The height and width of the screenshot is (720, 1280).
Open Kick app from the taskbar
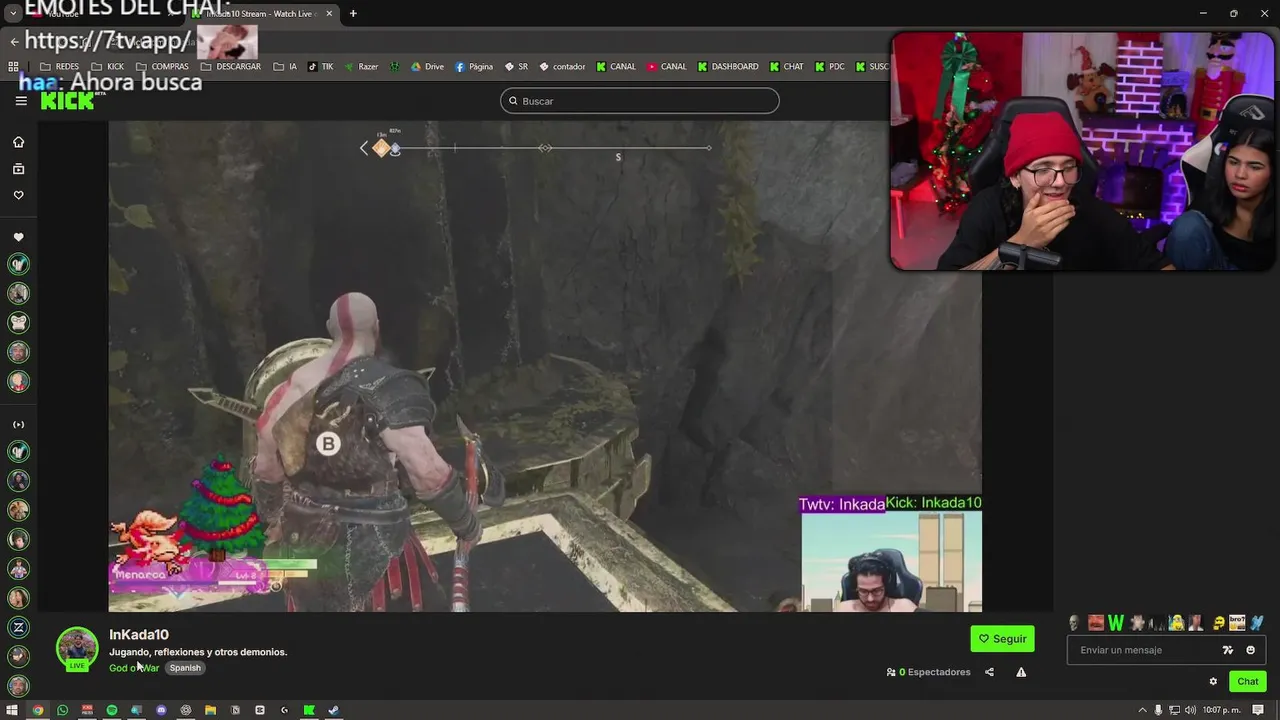point(309,710)
